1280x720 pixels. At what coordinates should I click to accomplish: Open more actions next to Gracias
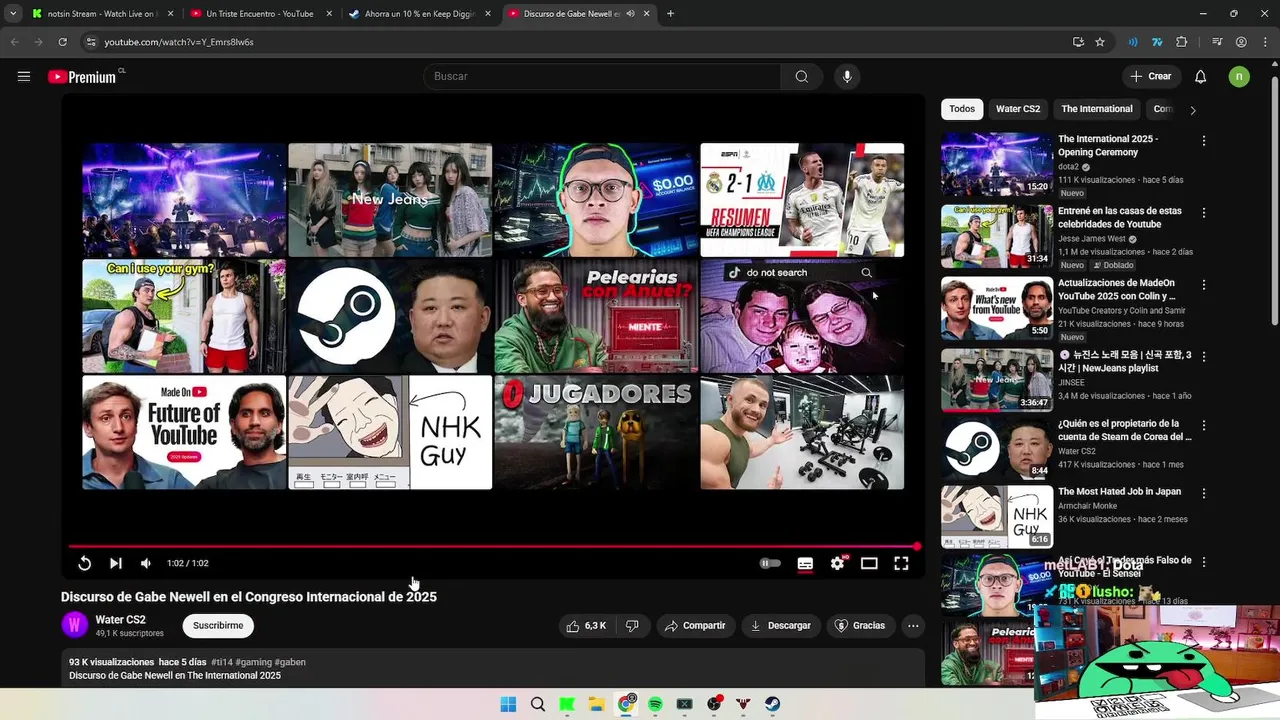[913, 626]
